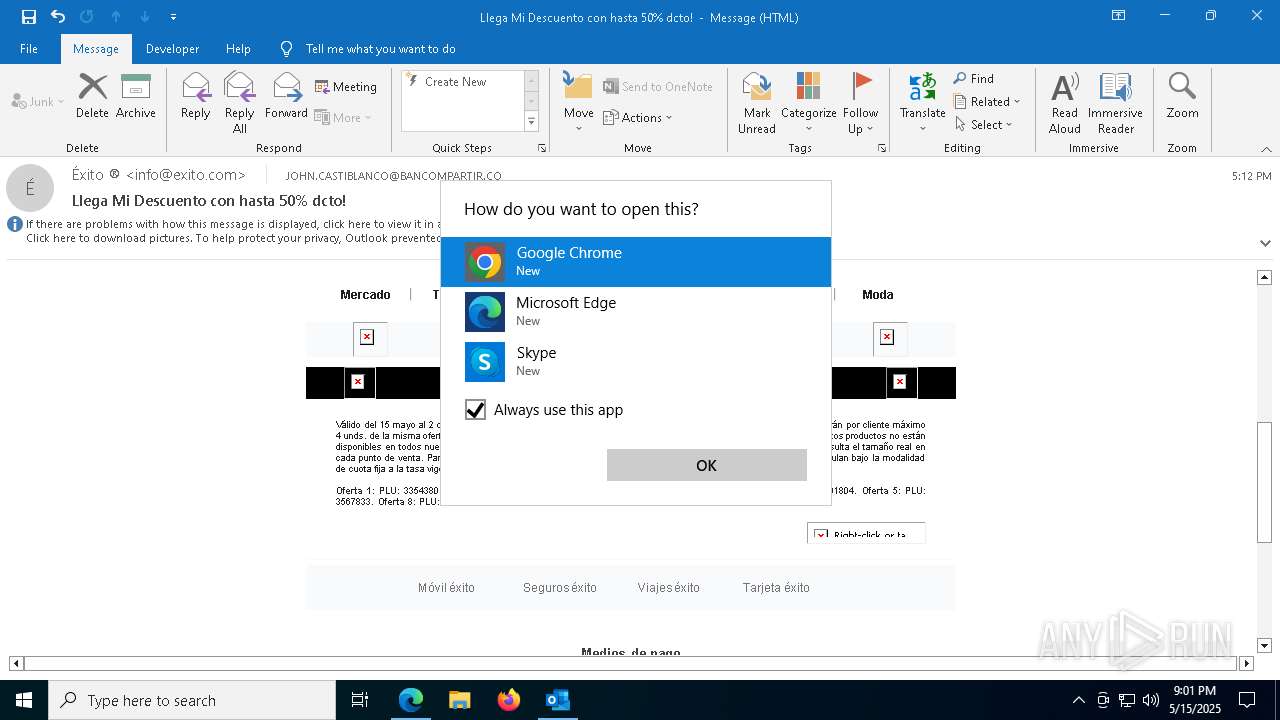
Task: Click the taskbar search box
Action: [192, 700]
